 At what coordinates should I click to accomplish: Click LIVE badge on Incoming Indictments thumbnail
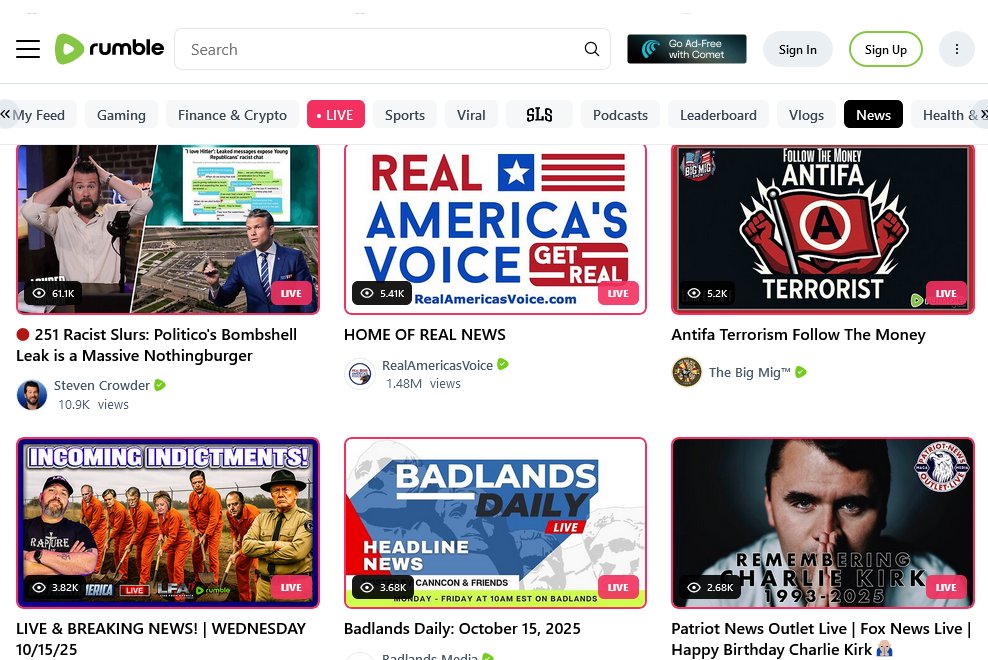[x=290, y=588]
